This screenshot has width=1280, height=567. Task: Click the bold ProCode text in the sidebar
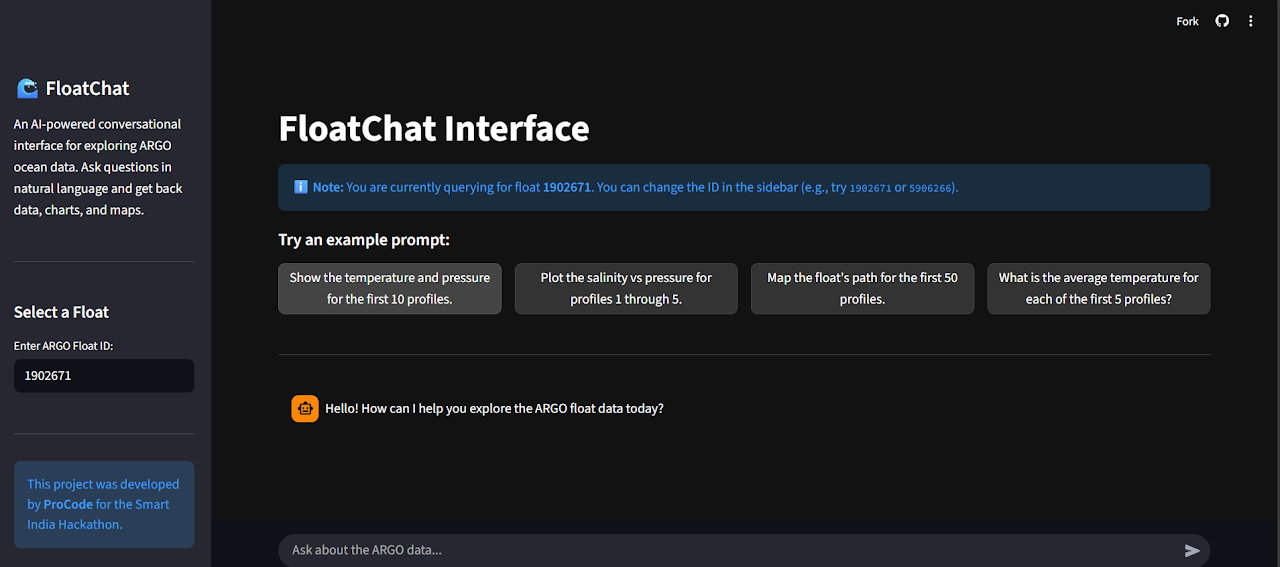(68, 504)
